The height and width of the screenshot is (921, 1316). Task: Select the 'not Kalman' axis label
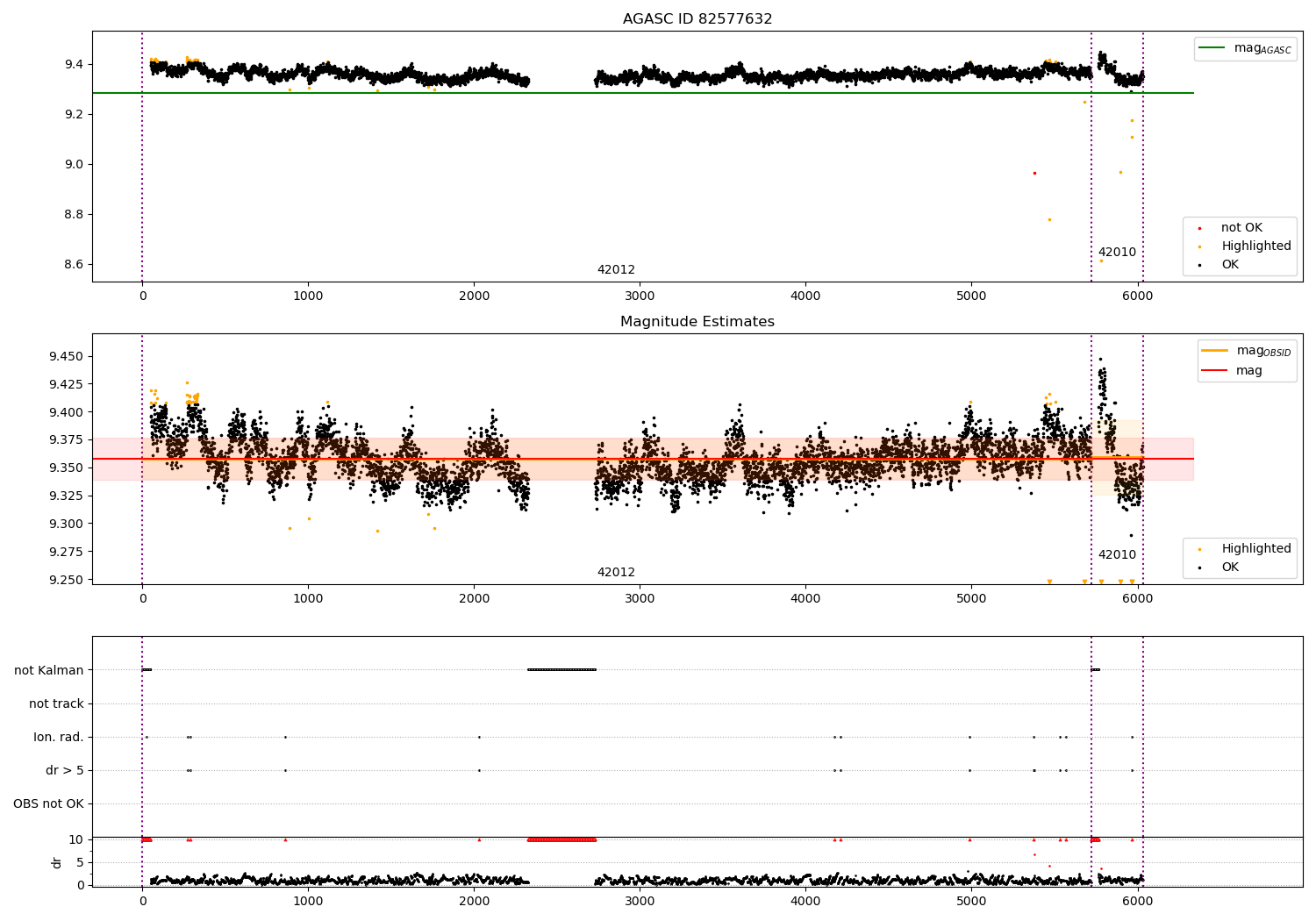coord(49,670)
